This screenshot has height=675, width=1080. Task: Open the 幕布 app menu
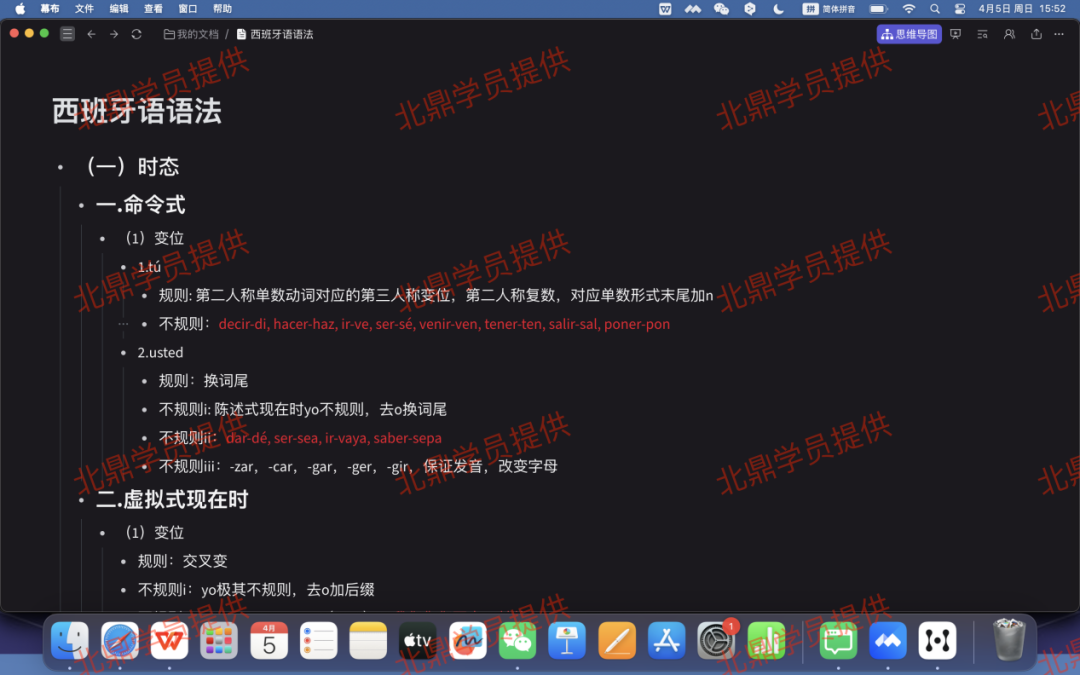pos(50,9)
